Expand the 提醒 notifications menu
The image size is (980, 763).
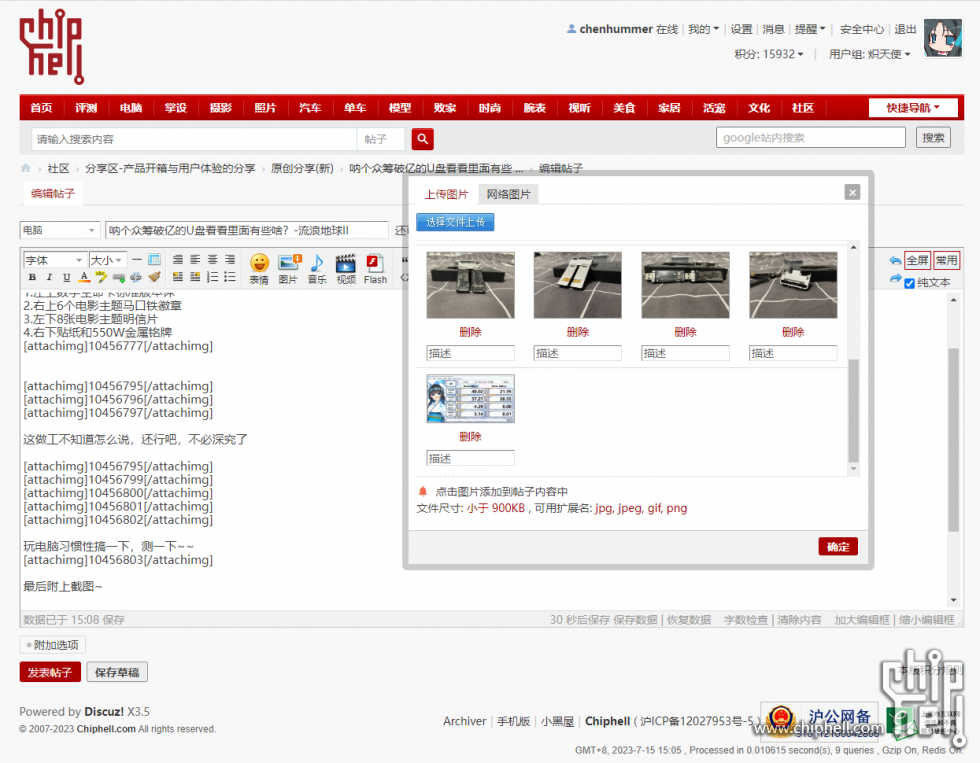pos(810,29)
